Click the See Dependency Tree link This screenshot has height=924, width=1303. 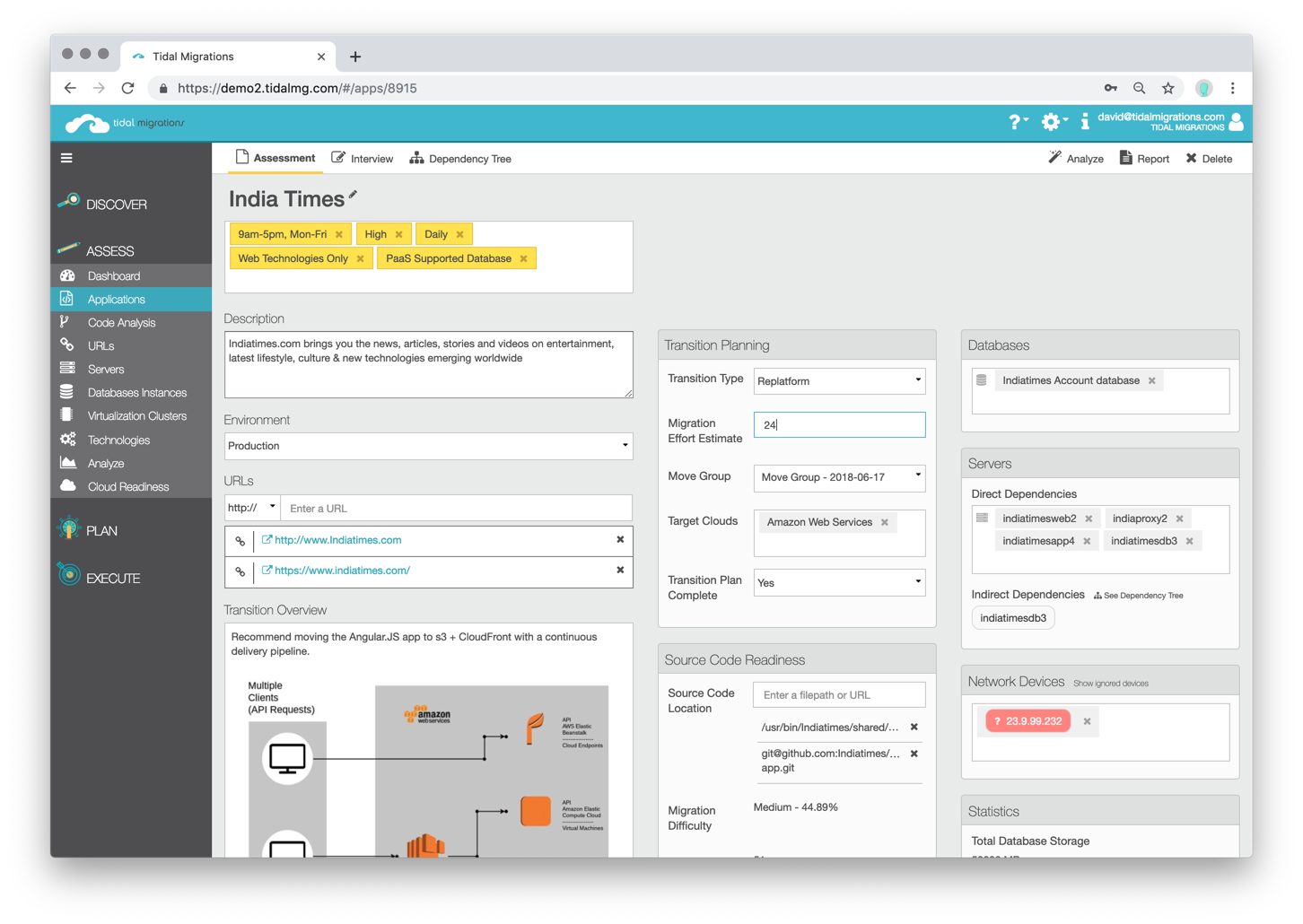point(1138,596)
